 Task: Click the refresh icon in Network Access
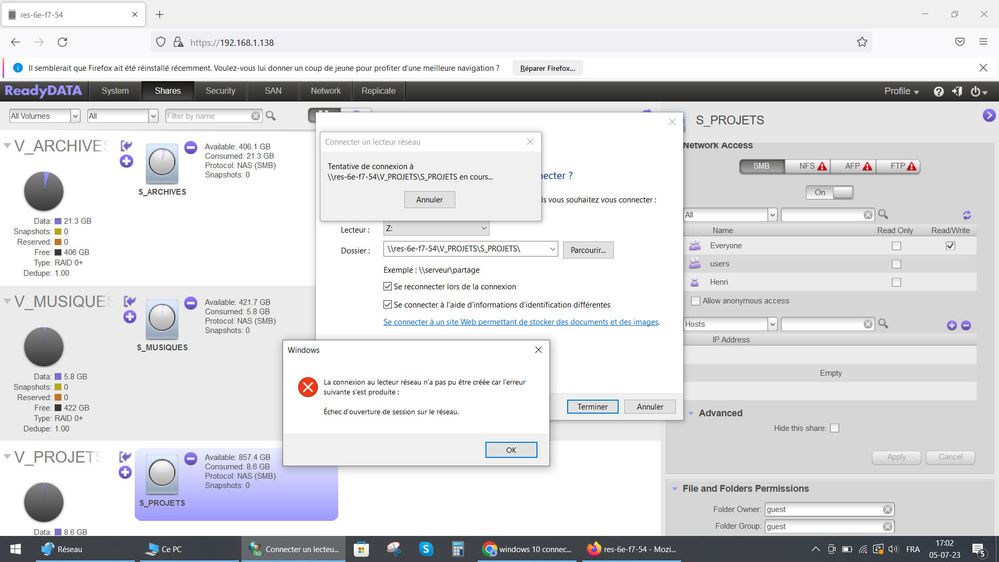tap(967, 215)
